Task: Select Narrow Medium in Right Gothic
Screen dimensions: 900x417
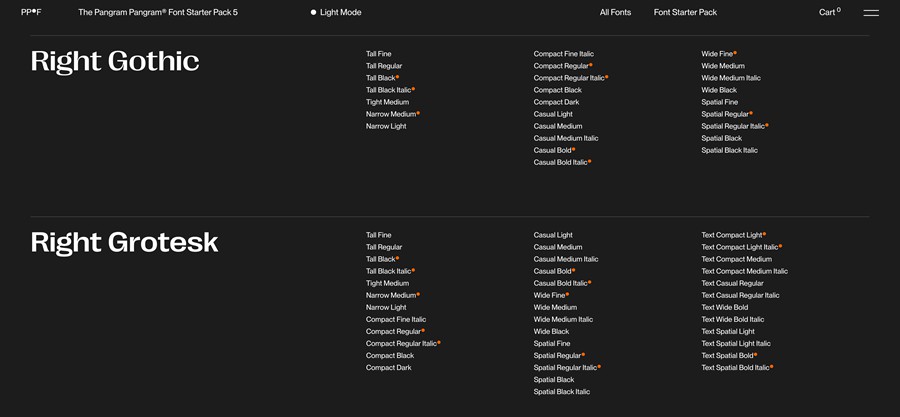Action: pos(393,114)
